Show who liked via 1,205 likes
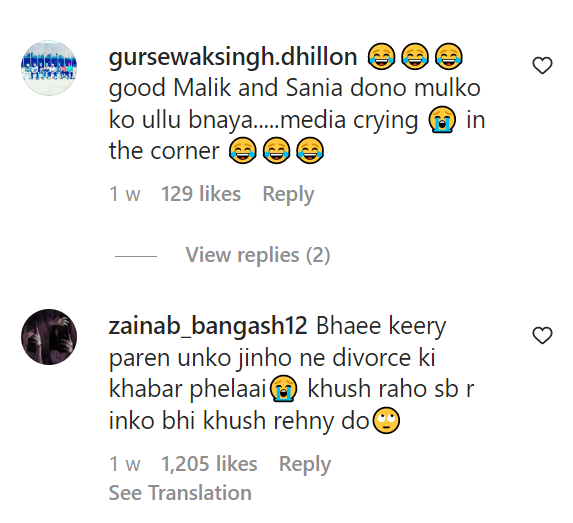573x523 pixels. tap(209, 464)
